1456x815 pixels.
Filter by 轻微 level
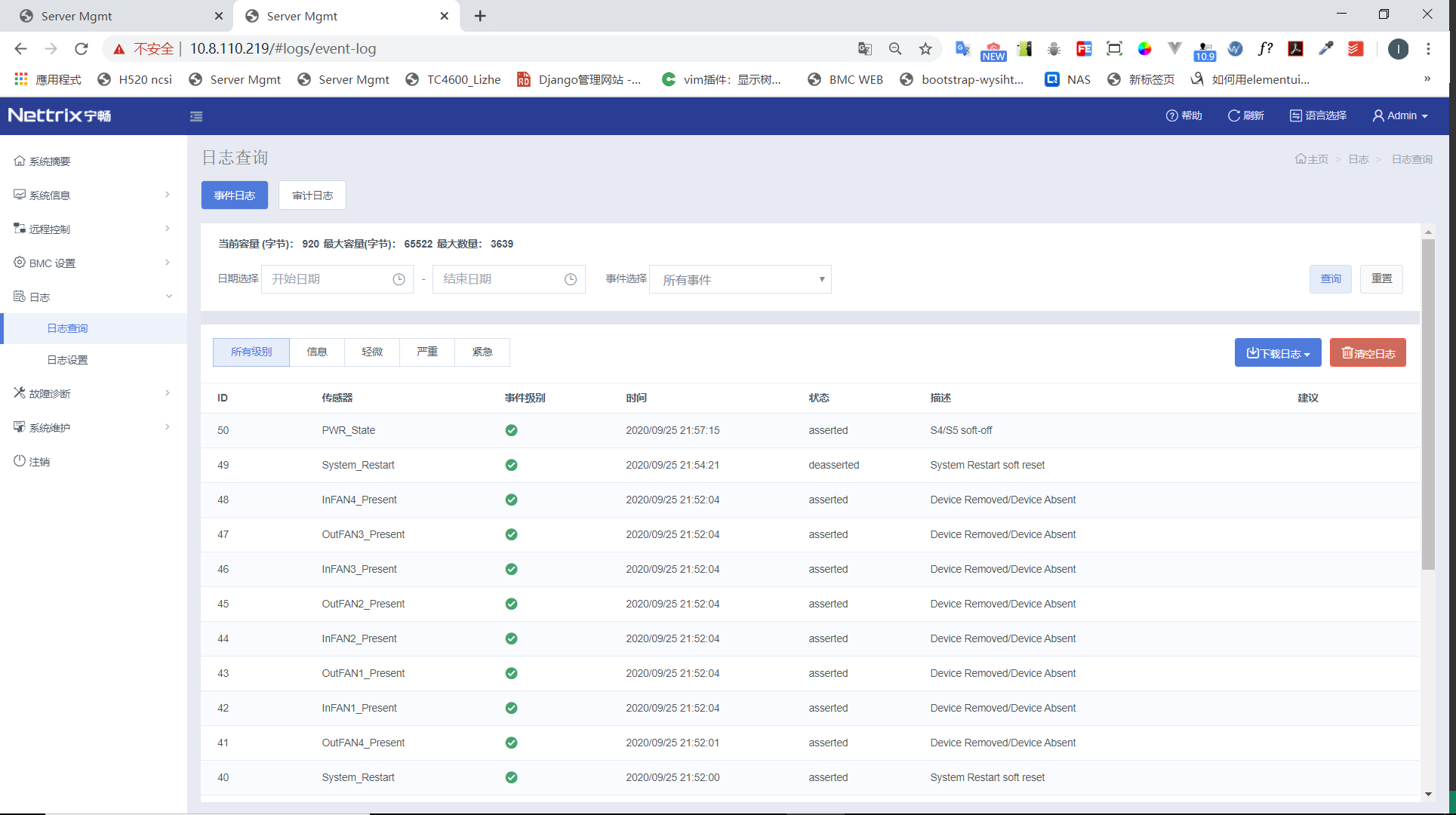point(372,352)
